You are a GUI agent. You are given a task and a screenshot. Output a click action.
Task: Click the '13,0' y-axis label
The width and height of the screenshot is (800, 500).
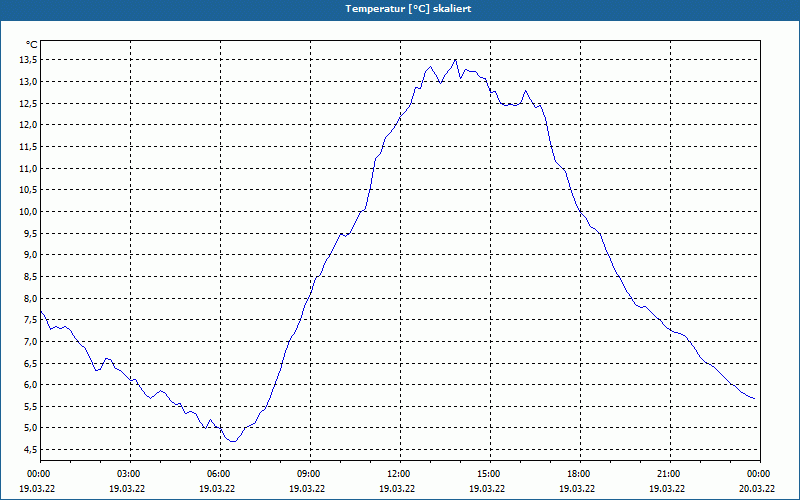(29, 82)
